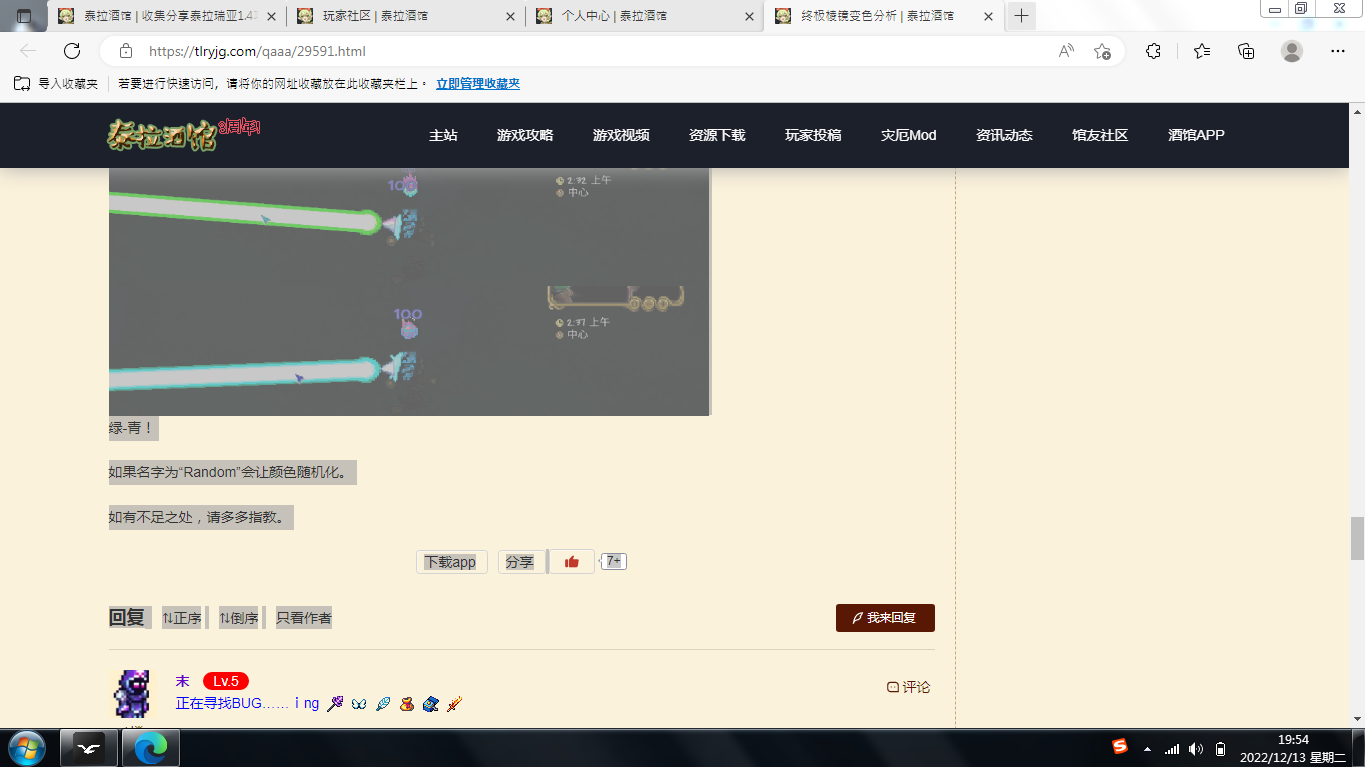1365x767 pixels.
Task: Click the user profile avatar icon
Action: pyautogui.click(x=1292, y=51)
